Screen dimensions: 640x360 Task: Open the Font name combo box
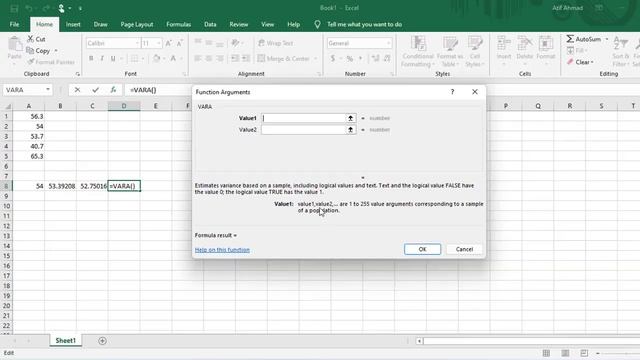(x=112, y=43)
